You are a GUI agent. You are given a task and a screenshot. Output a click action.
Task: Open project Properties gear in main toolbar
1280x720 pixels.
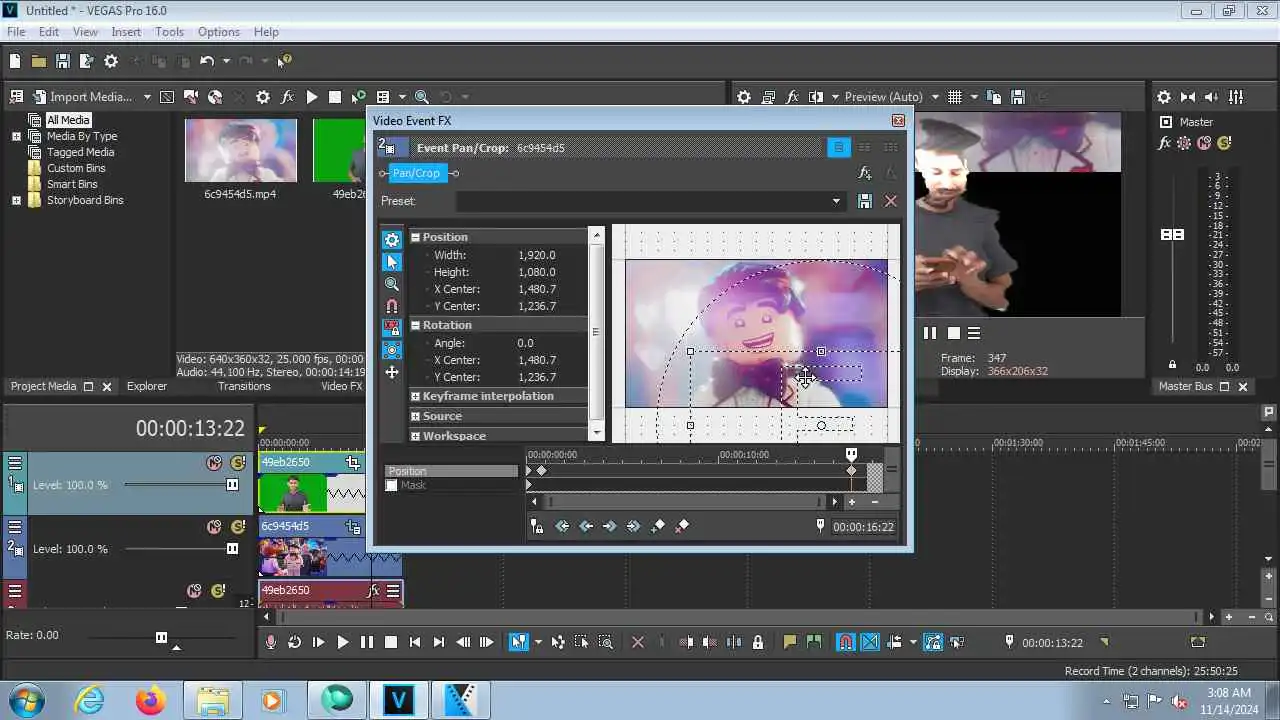(111, 61)
